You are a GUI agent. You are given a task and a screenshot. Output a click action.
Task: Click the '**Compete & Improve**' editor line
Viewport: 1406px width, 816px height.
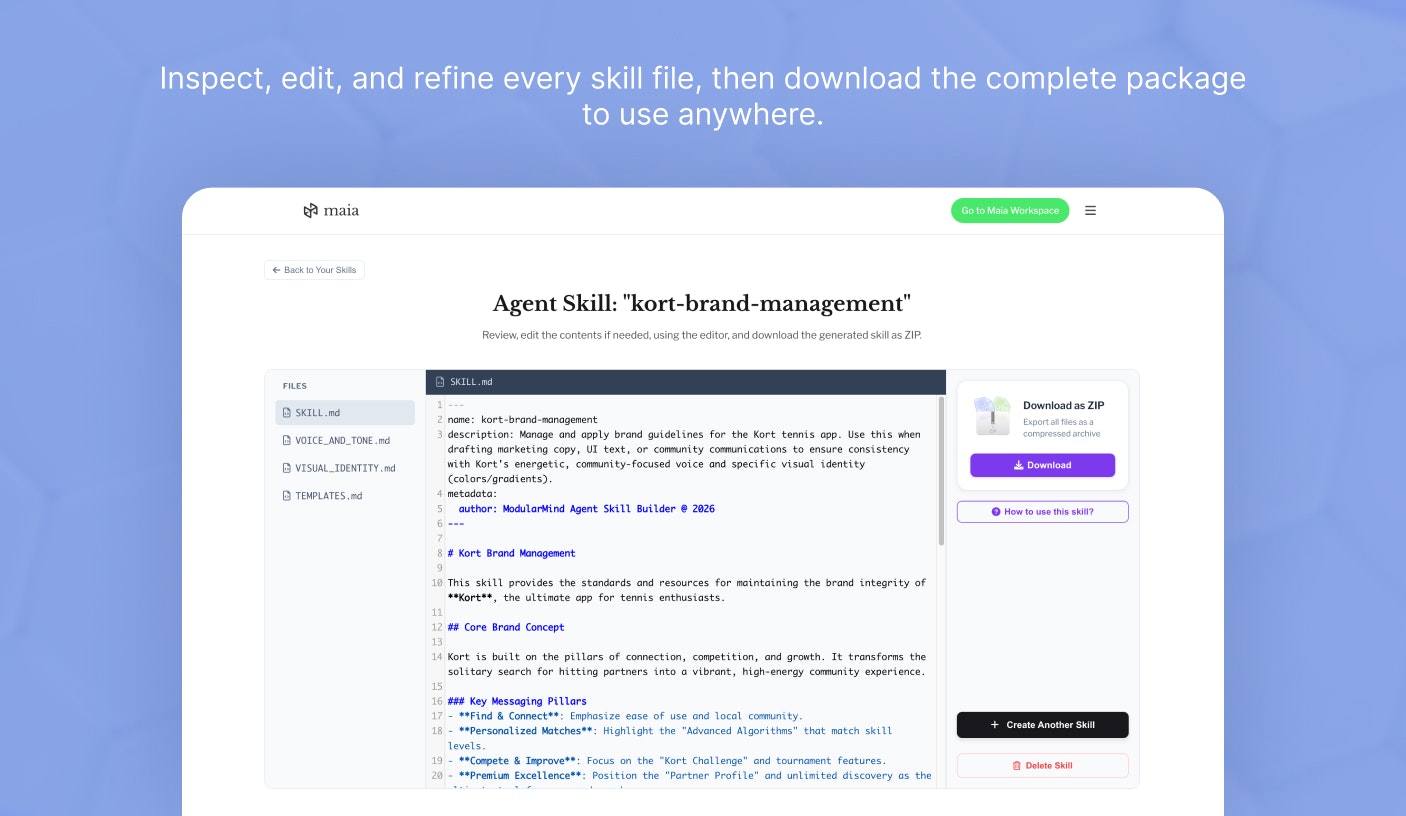[x=666, y=760]
